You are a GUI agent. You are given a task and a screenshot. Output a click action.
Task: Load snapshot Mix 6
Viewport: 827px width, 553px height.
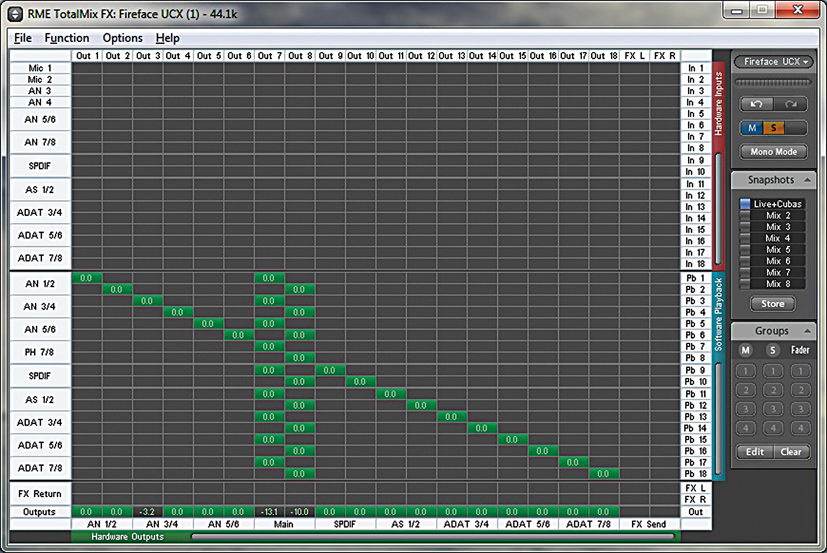[771, 261]
